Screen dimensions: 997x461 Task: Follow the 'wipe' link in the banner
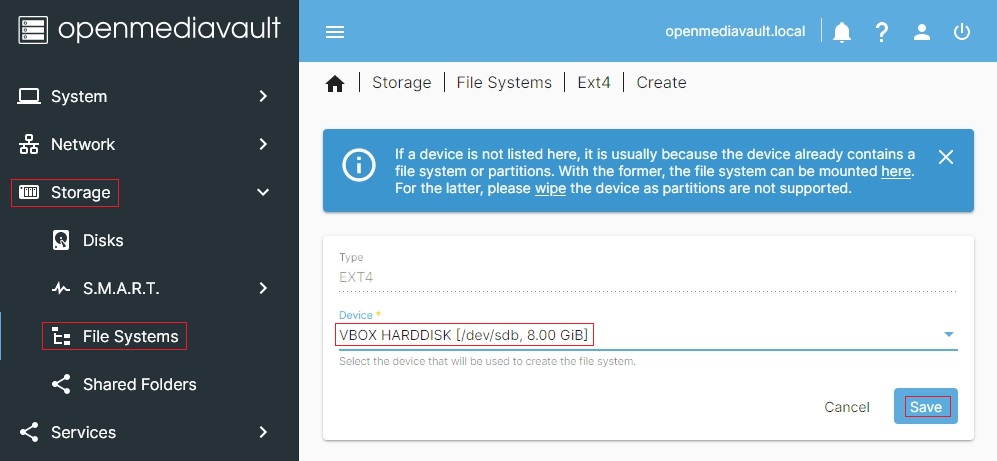point(549,188)
